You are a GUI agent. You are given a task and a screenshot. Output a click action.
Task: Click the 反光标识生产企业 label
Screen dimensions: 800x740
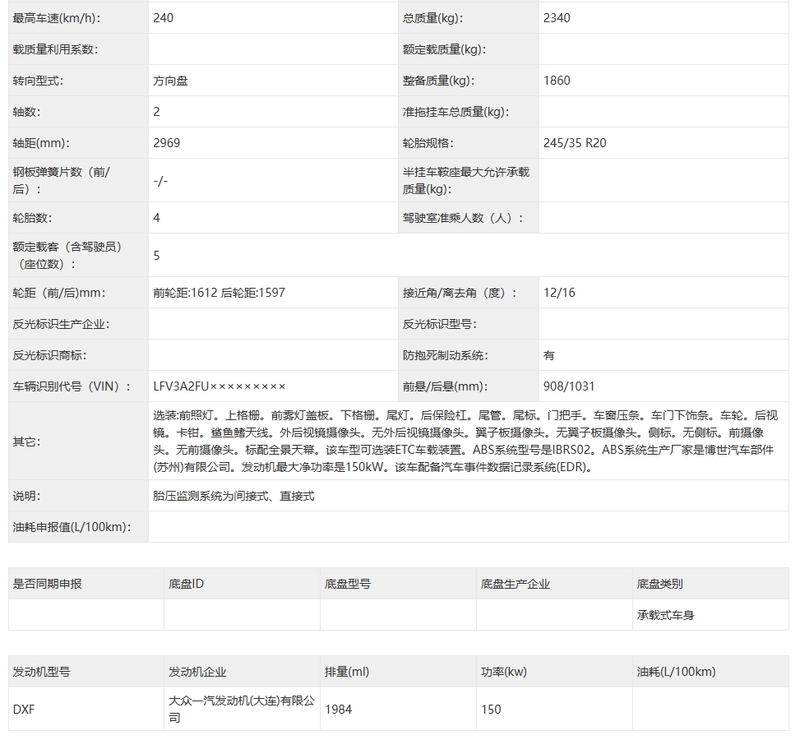click(x=61, y=324)
